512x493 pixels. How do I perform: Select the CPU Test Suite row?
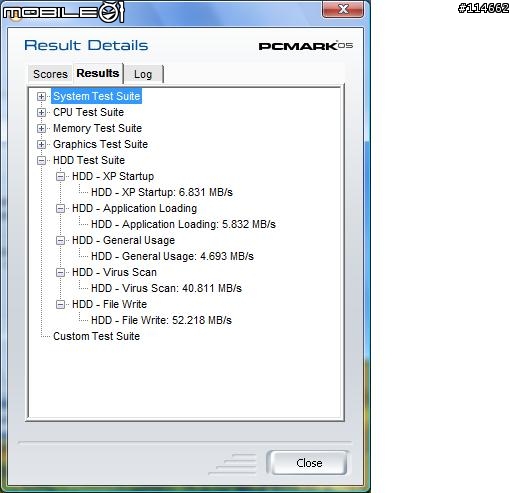(88, 112)
